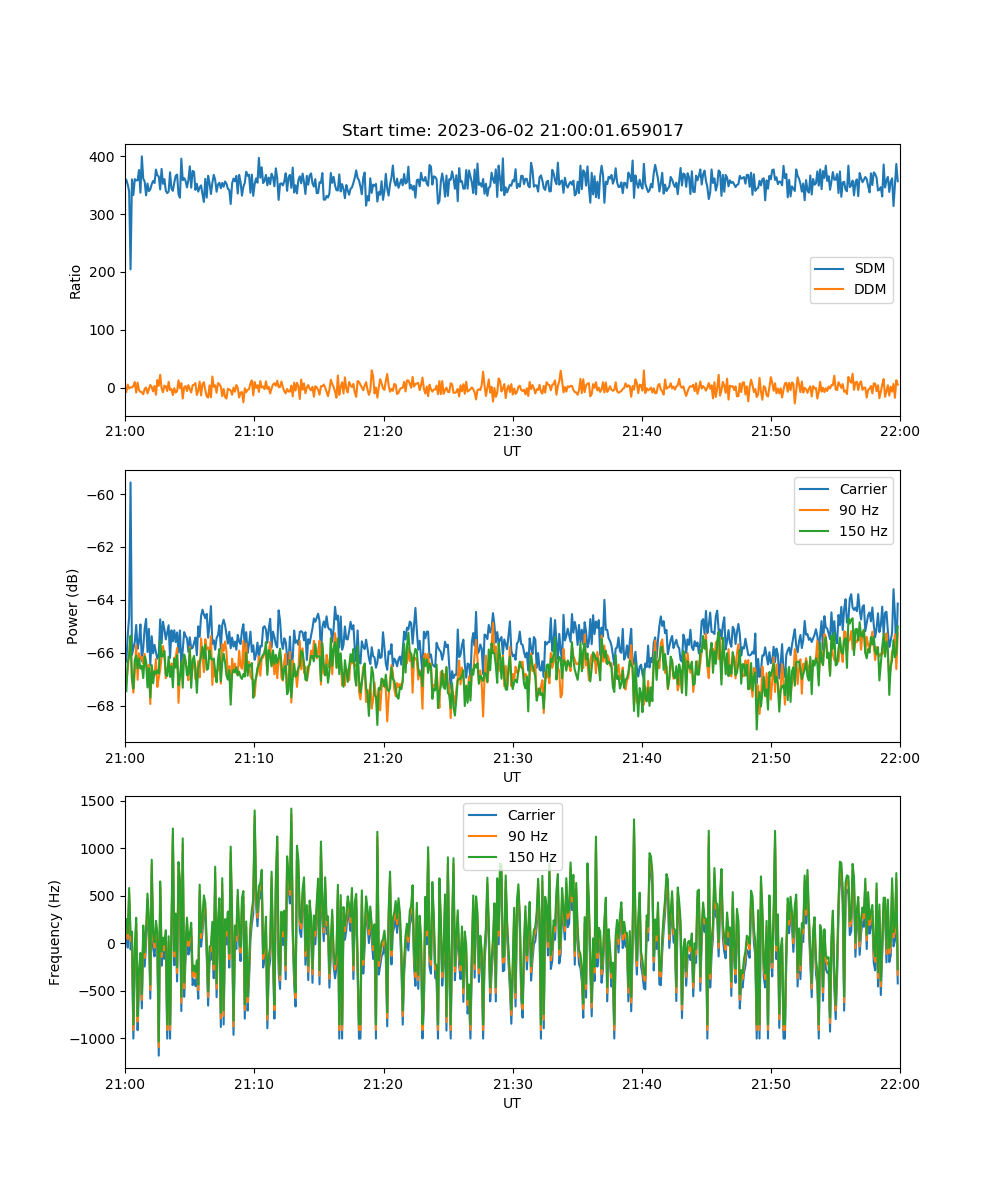Click the UT x-axis label under bottom plot

512,1103
